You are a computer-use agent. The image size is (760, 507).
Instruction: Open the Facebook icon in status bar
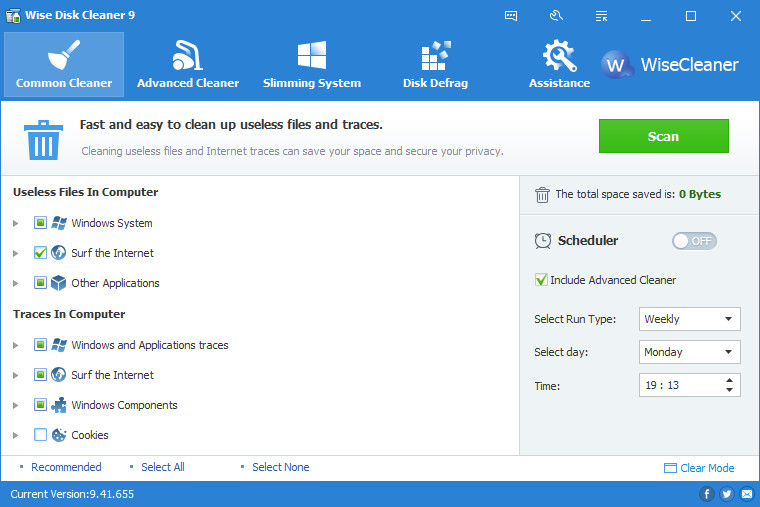pos(706,494)
